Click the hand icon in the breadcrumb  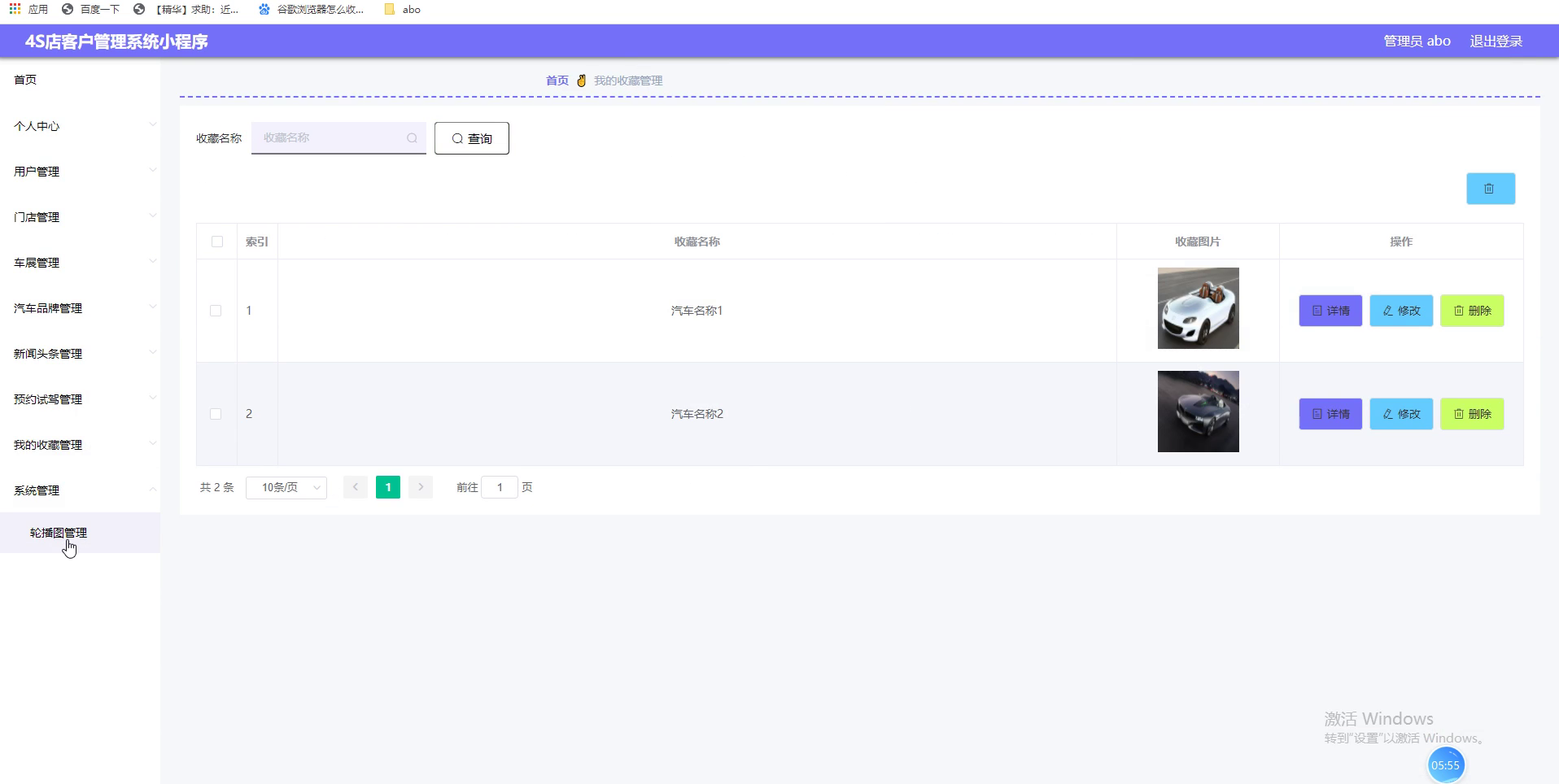coord(581,81)
